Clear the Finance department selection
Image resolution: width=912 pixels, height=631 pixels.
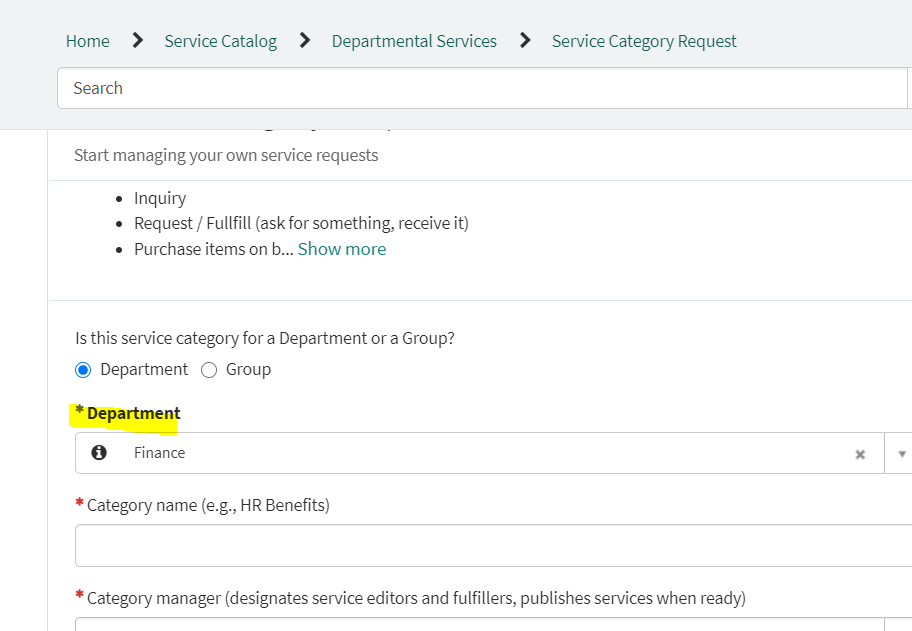[x=860, y=454]
